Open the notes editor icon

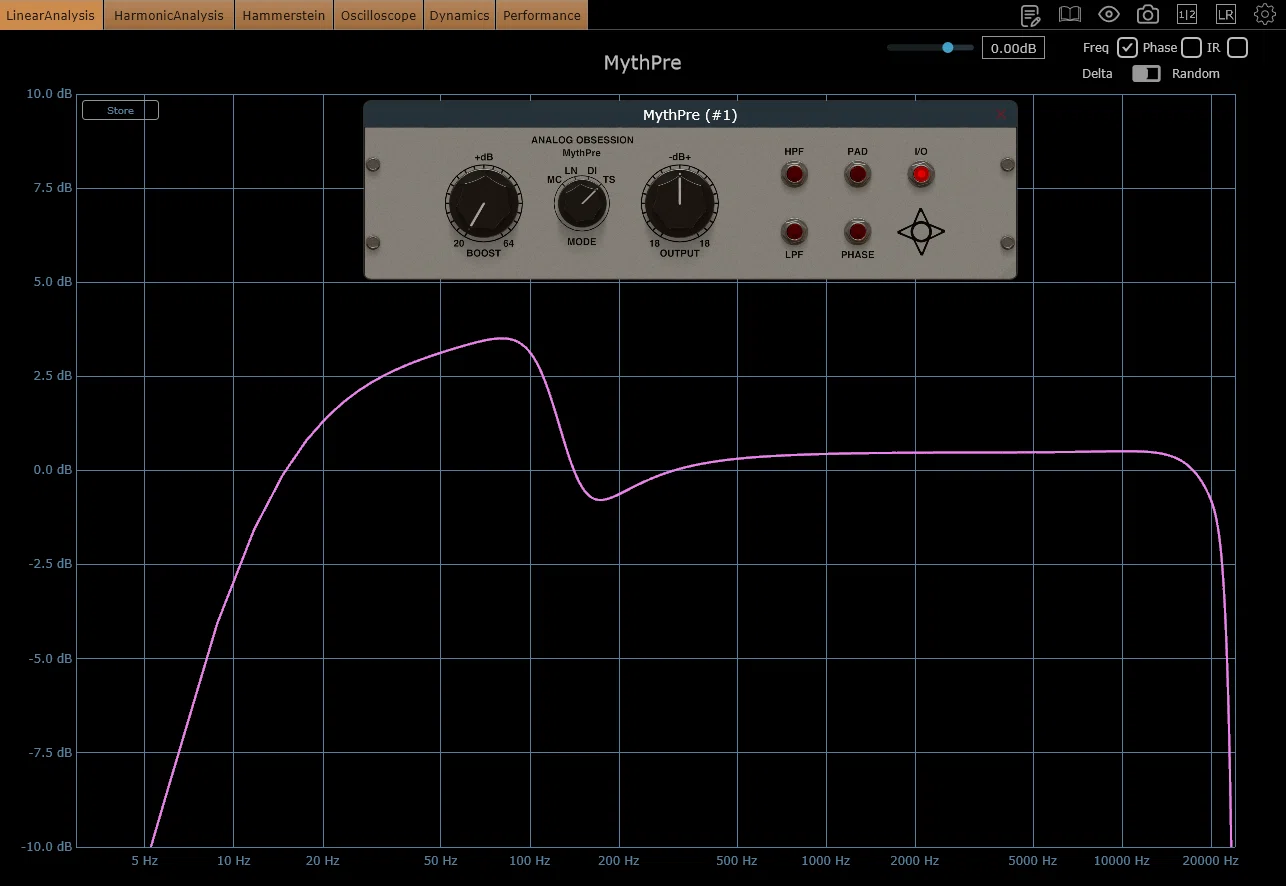click(x=1030, y=15)
